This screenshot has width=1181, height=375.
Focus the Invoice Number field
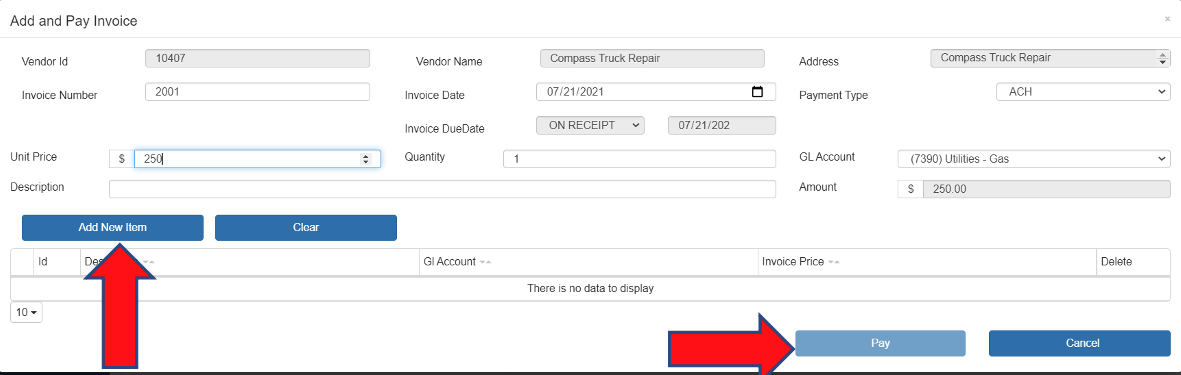pyautogui.click(x=258, y=92)
